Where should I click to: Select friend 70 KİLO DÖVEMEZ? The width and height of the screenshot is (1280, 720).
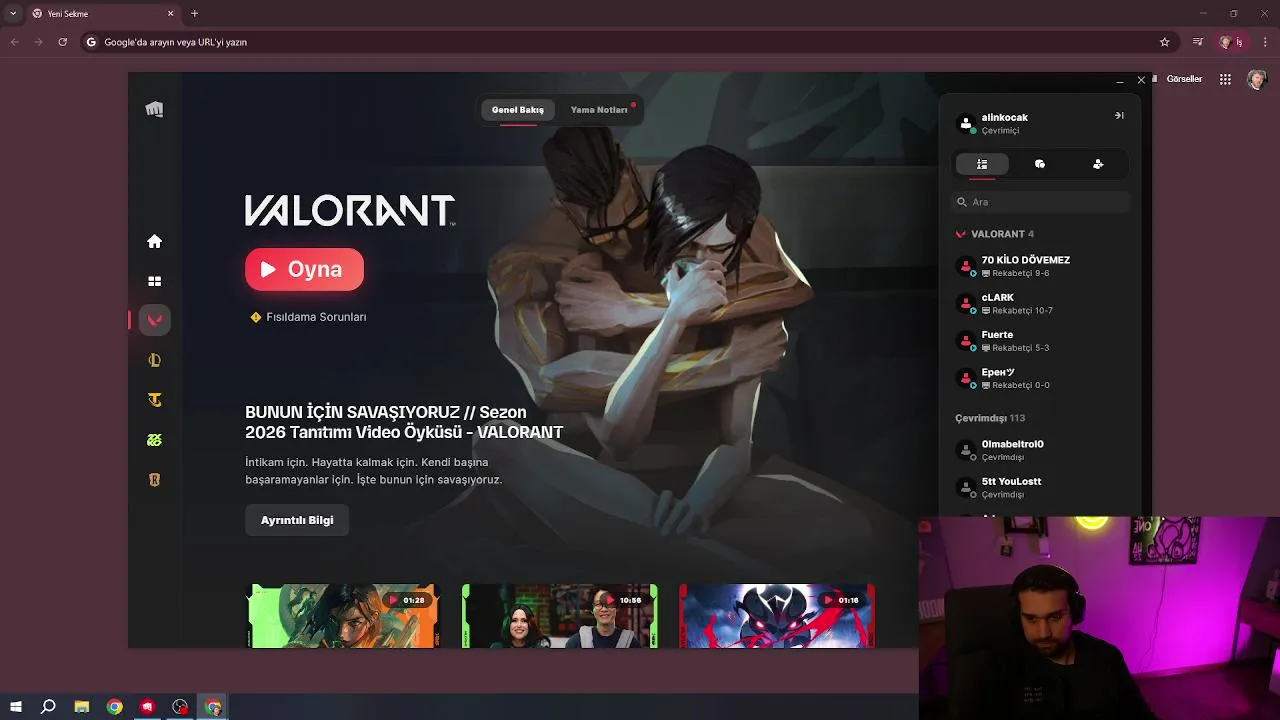[1040, 266]
